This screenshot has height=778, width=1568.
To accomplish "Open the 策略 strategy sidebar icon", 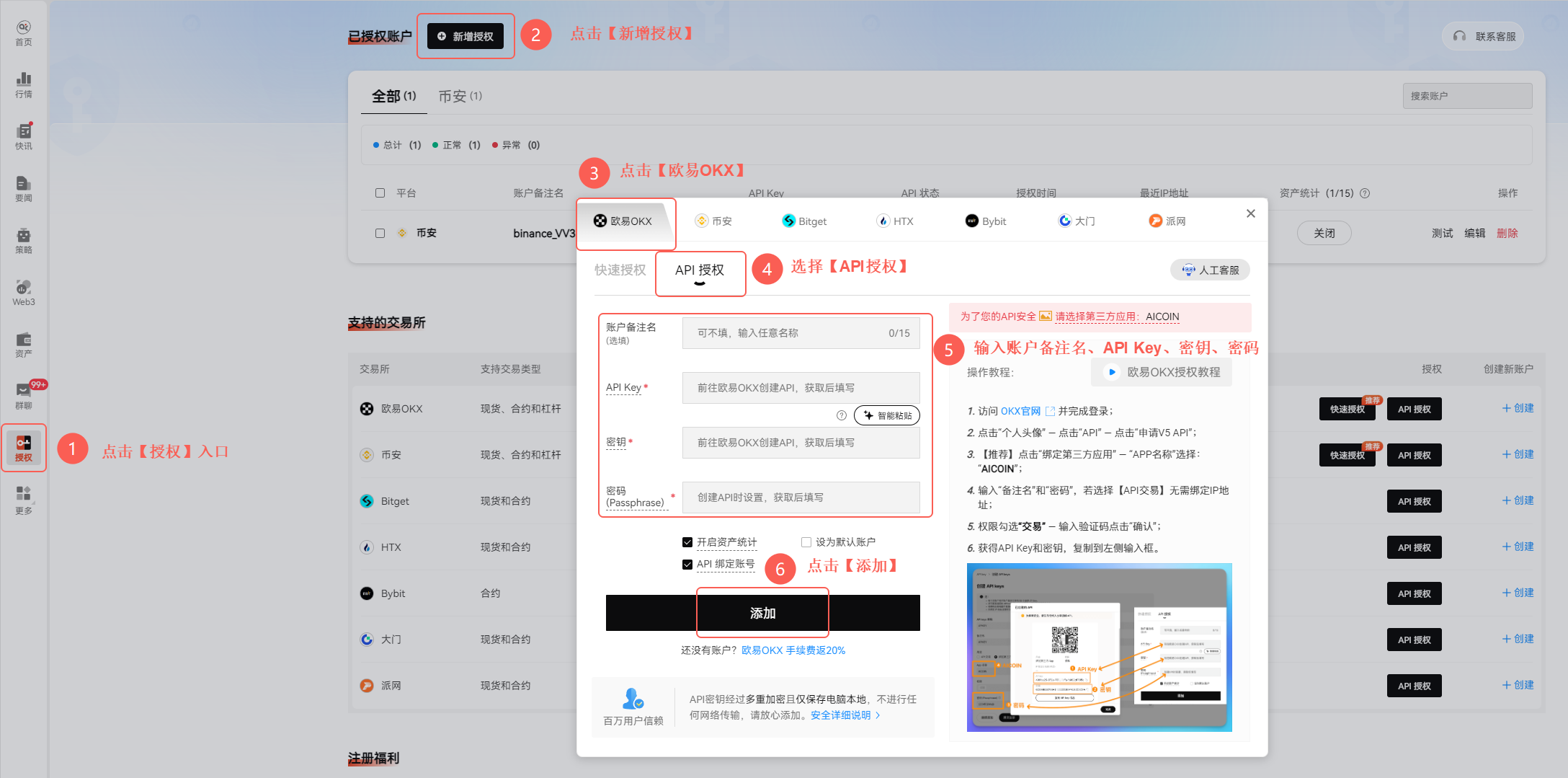I will (24, 241).
